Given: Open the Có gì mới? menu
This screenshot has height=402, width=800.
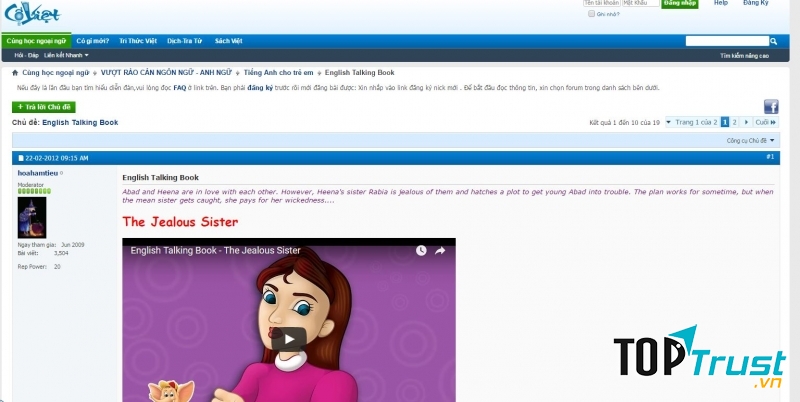Looking at the screenshot, I should click(x=93, y=41).
